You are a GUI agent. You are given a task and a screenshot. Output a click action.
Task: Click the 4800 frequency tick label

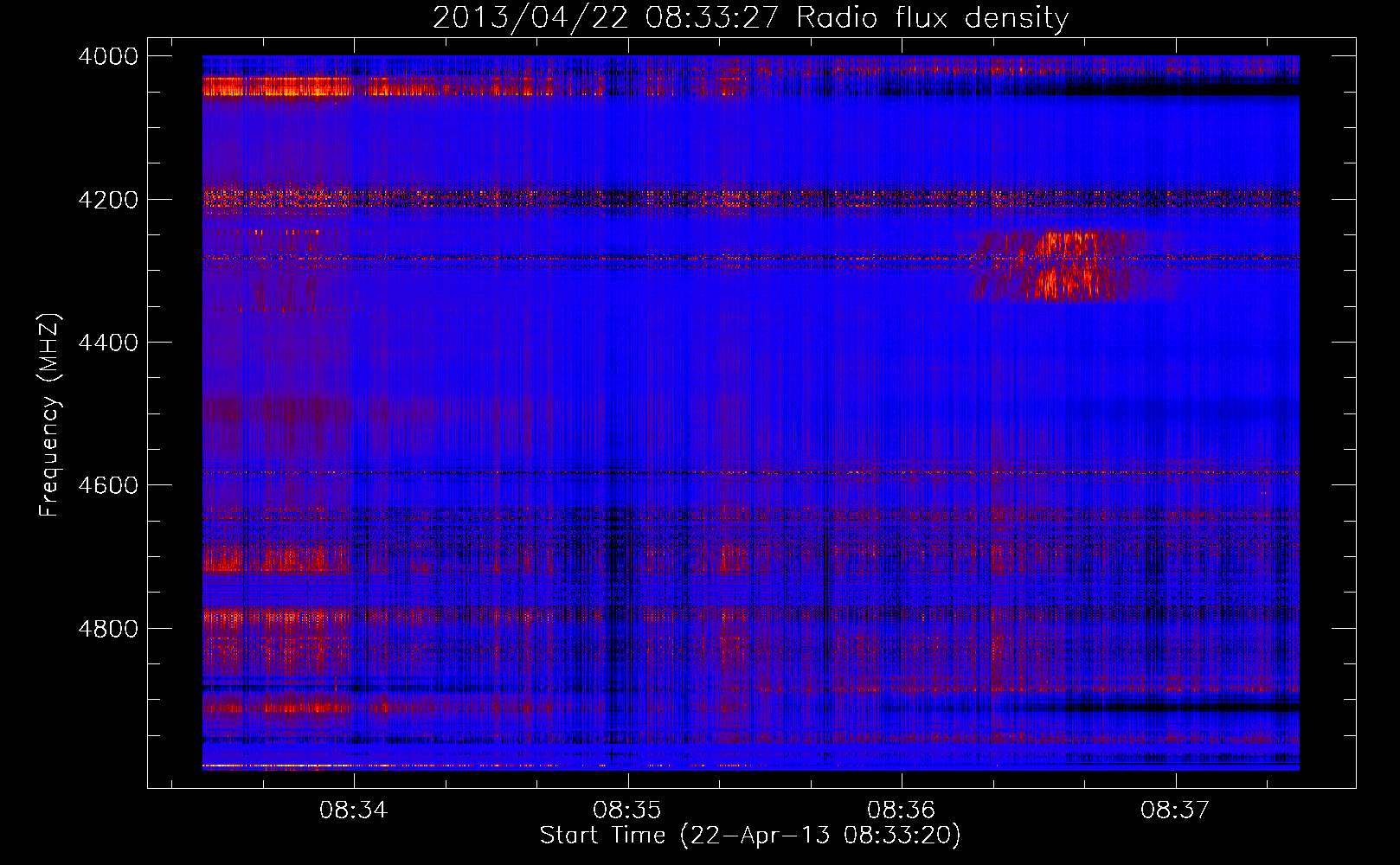(x=108, y=629)
